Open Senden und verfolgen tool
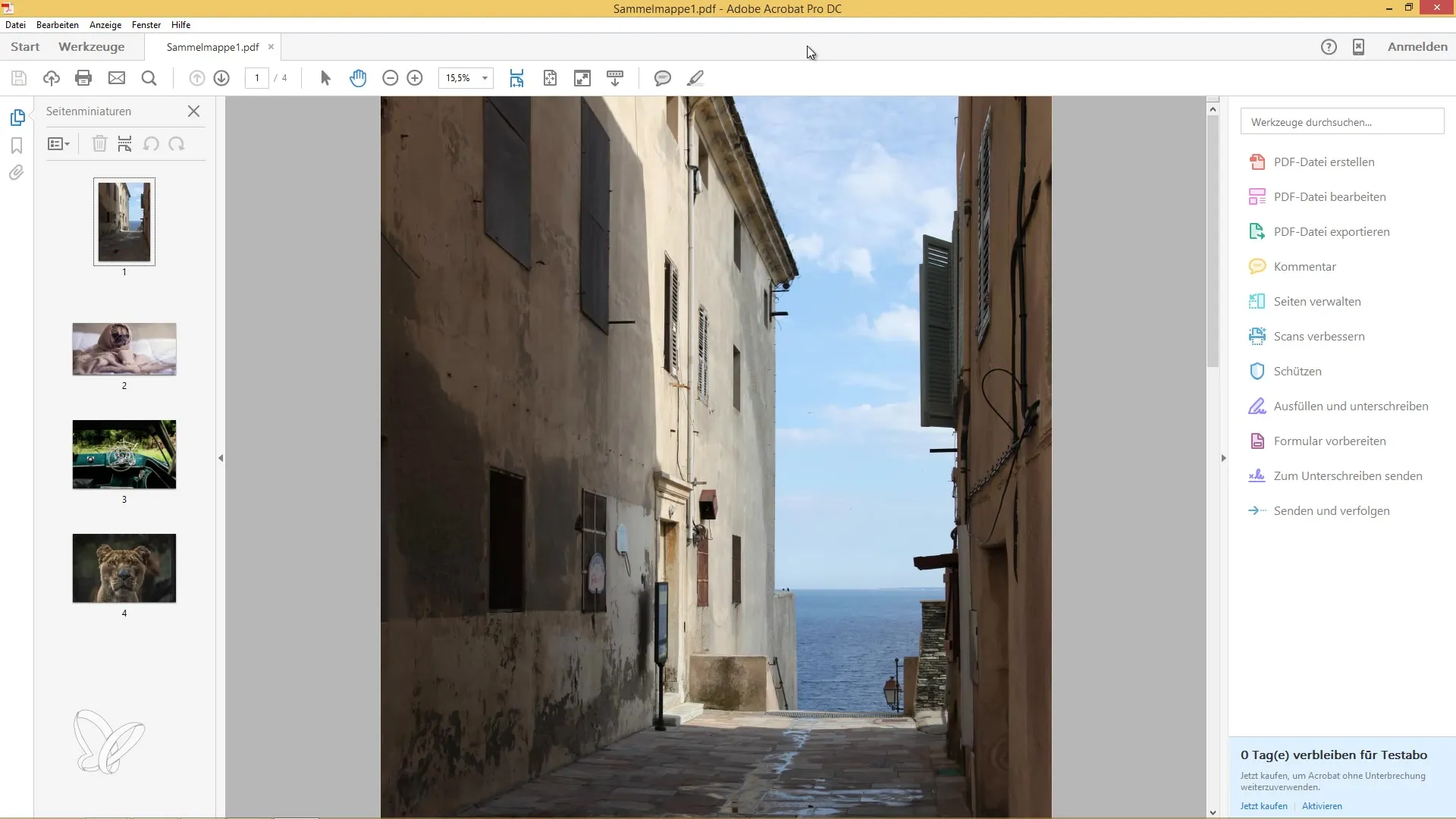This screenshot has width=1456, height=819. click(1331, 511)
